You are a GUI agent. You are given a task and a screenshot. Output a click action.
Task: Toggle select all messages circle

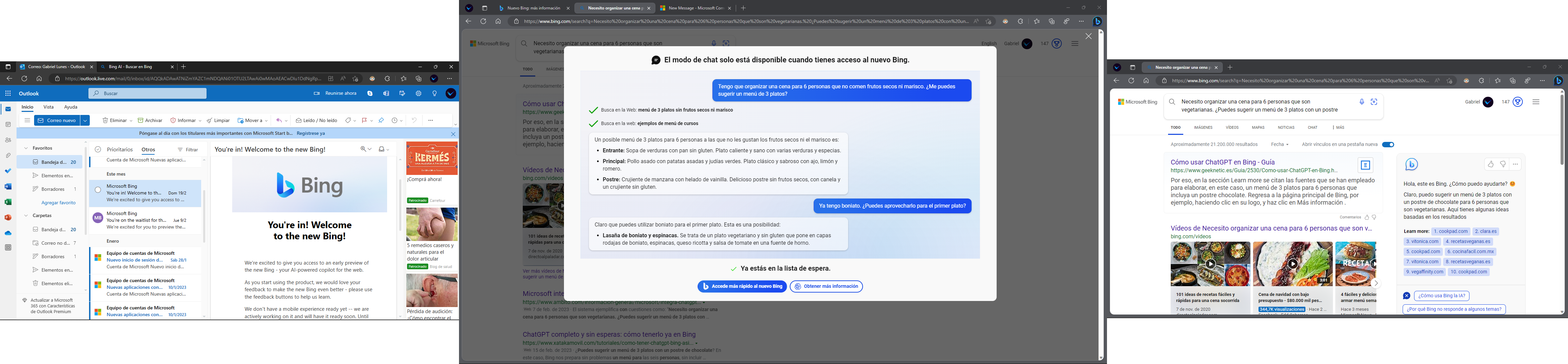[98, 150]
